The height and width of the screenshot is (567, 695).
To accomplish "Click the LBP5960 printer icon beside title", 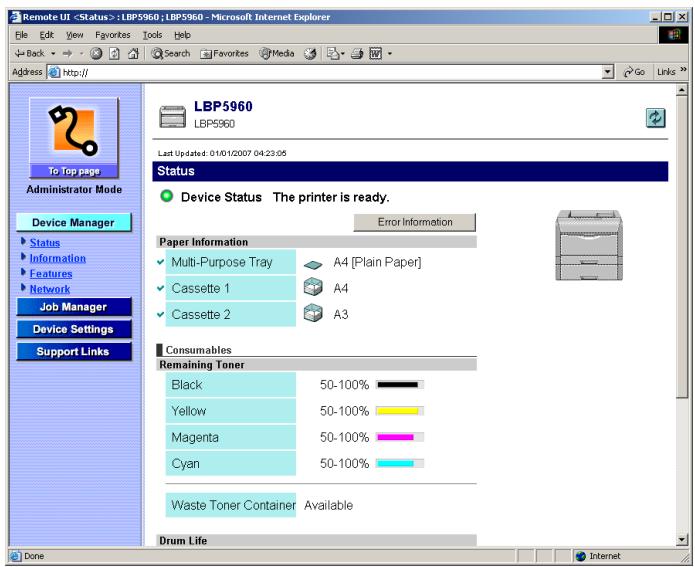I will point(172,117).
